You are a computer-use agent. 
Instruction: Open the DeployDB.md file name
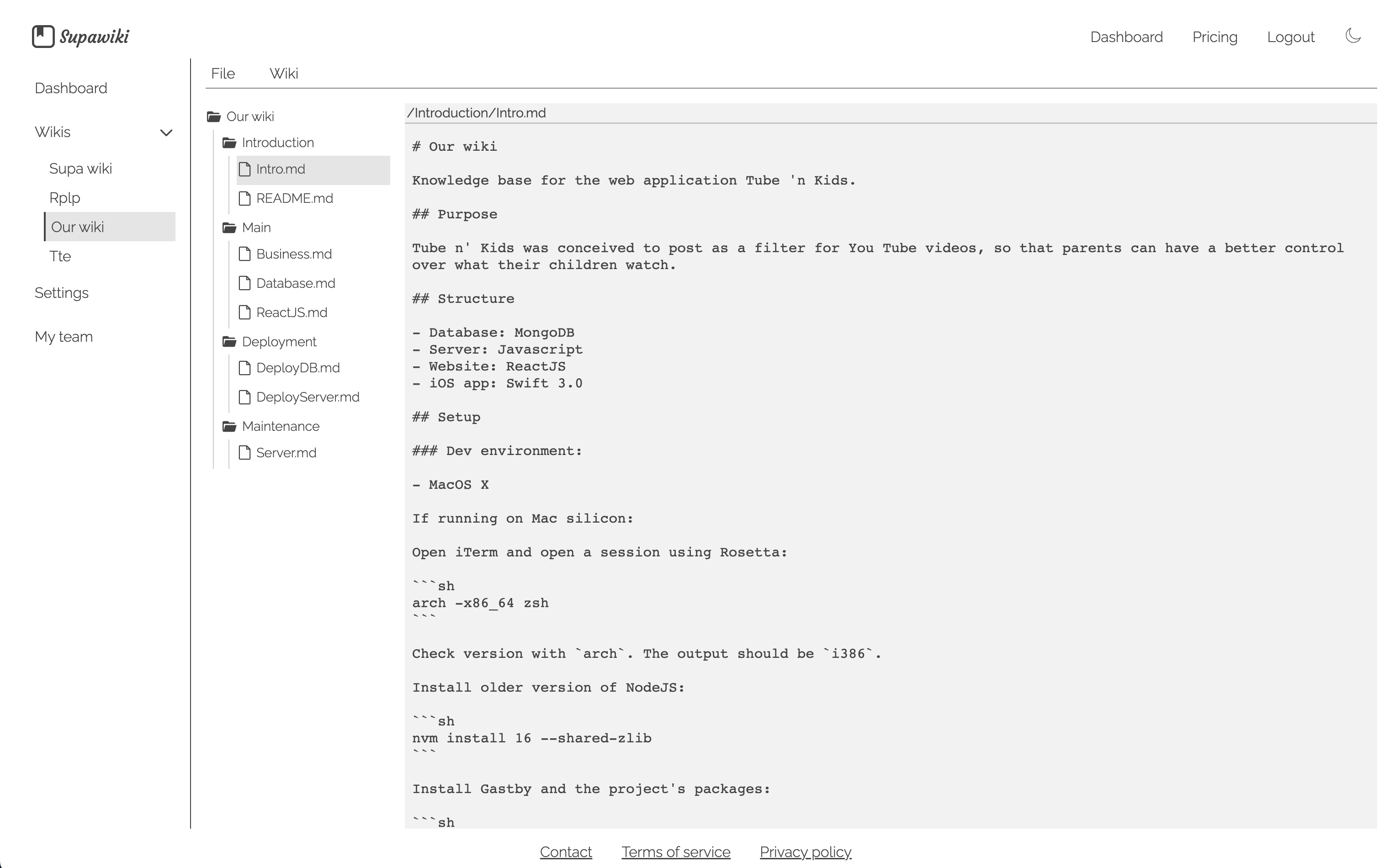point(298,368)
